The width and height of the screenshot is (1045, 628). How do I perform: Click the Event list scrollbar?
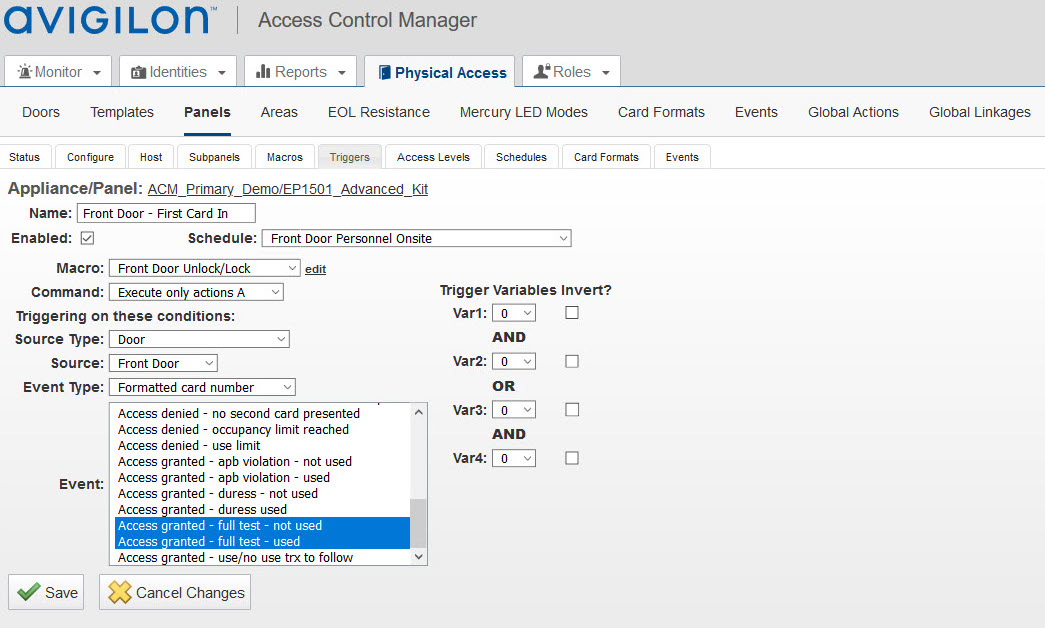[419, 520]
